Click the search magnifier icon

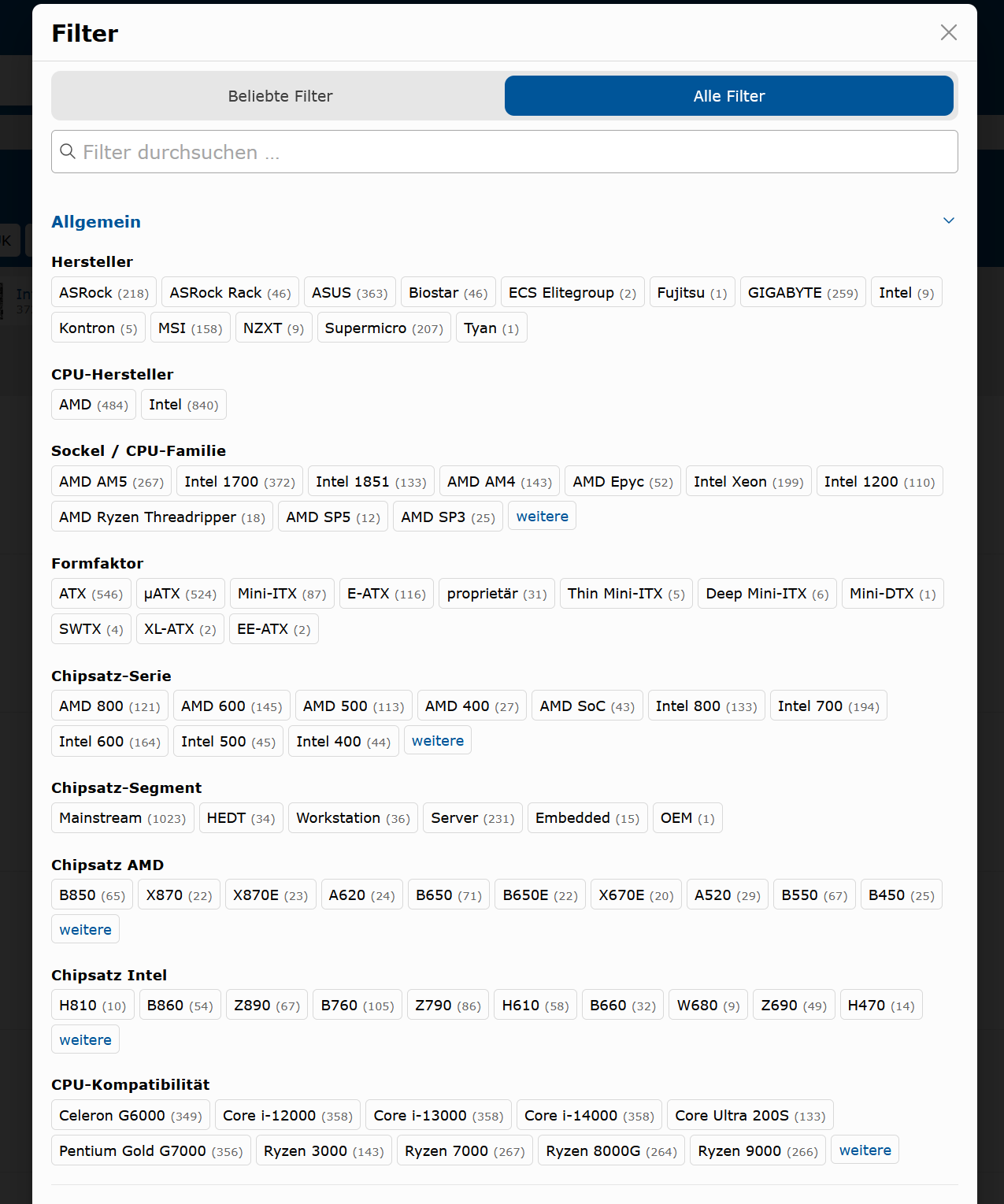69,151
